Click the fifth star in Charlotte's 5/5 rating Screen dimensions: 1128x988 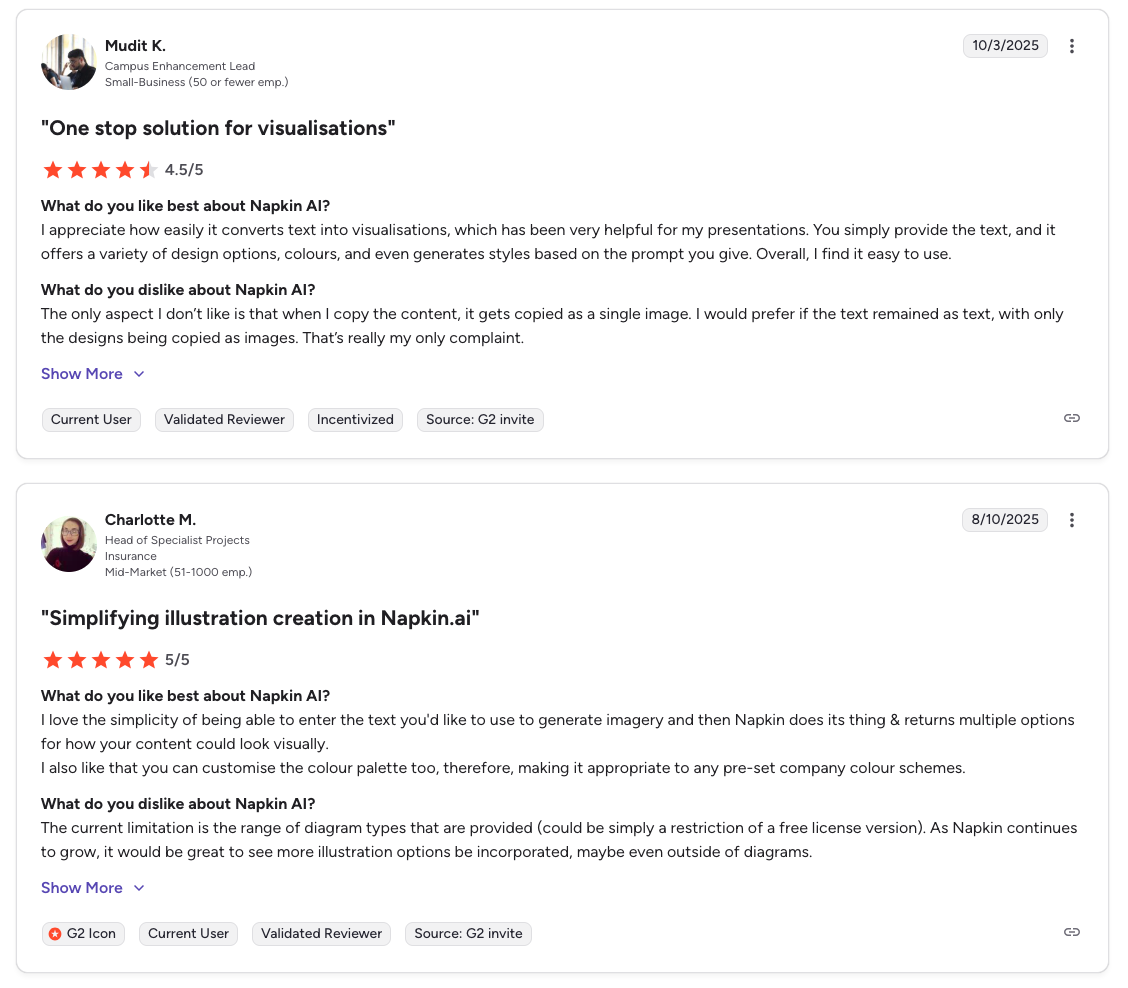pyautogui.click(x=148, y=660)
